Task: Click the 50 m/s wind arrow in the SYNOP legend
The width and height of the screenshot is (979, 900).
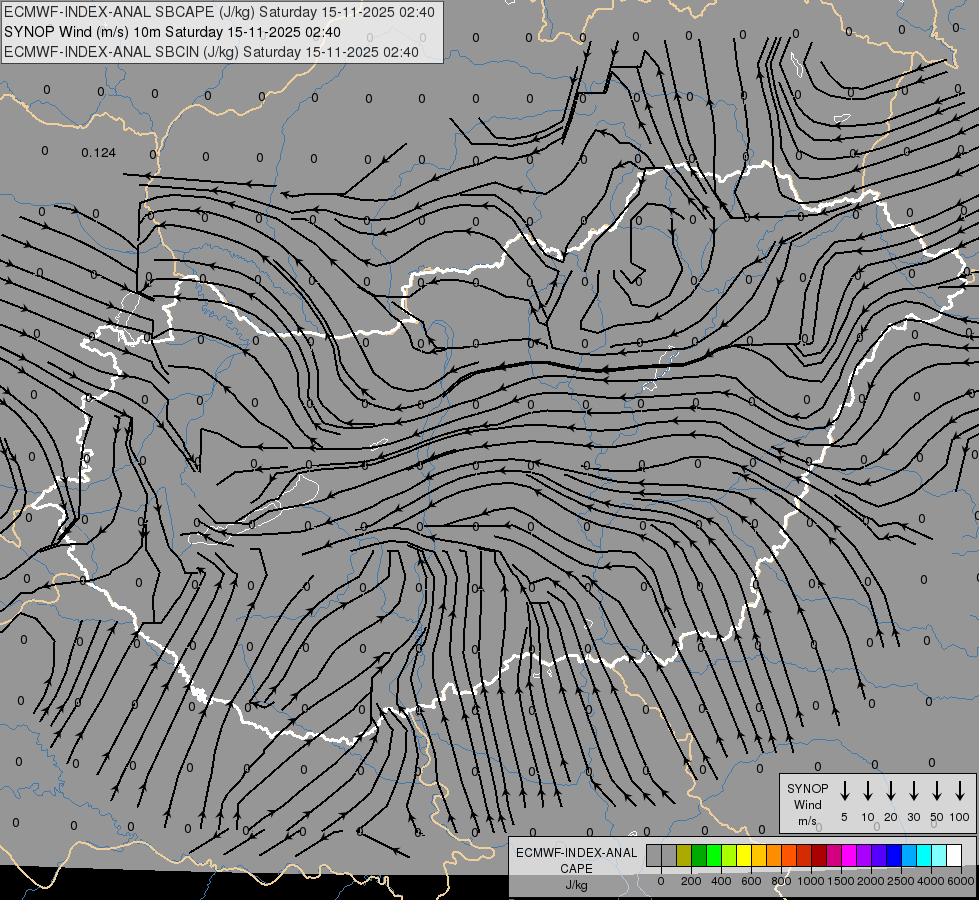Action: pos(937,791)
